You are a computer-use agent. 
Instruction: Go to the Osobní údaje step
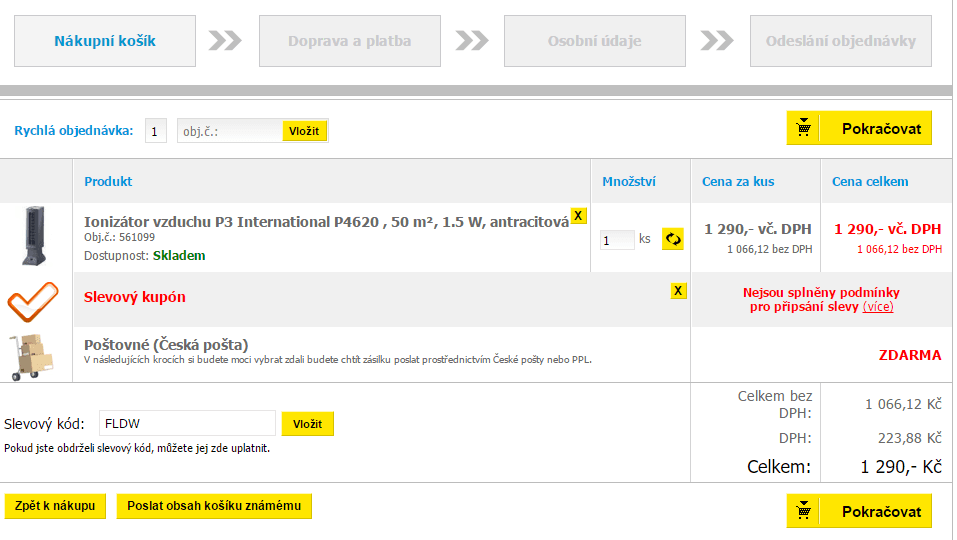coord(594,41)
